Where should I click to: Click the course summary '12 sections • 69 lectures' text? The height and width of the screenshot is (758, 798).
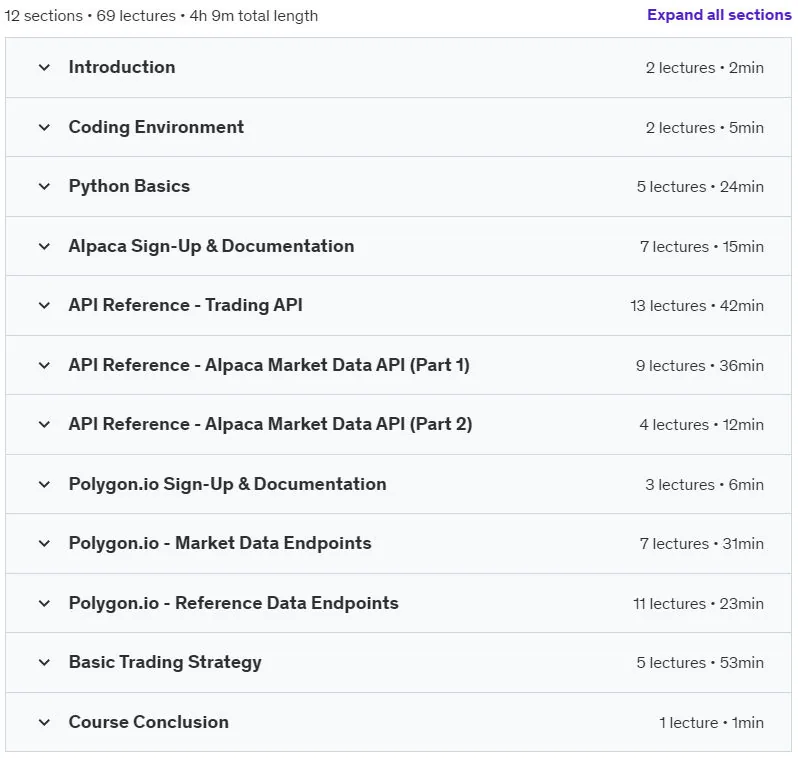90,16
